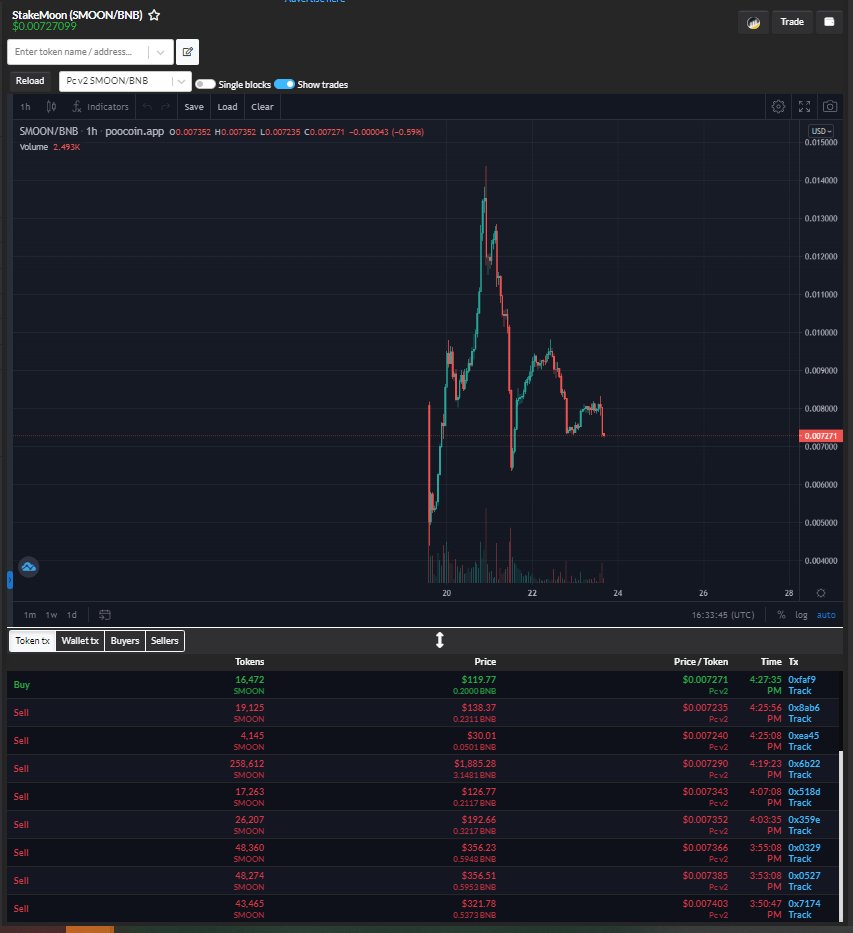Viewport: 853px width, 933px height.
Task: Undo last chart action
Action: pos(147,107)
